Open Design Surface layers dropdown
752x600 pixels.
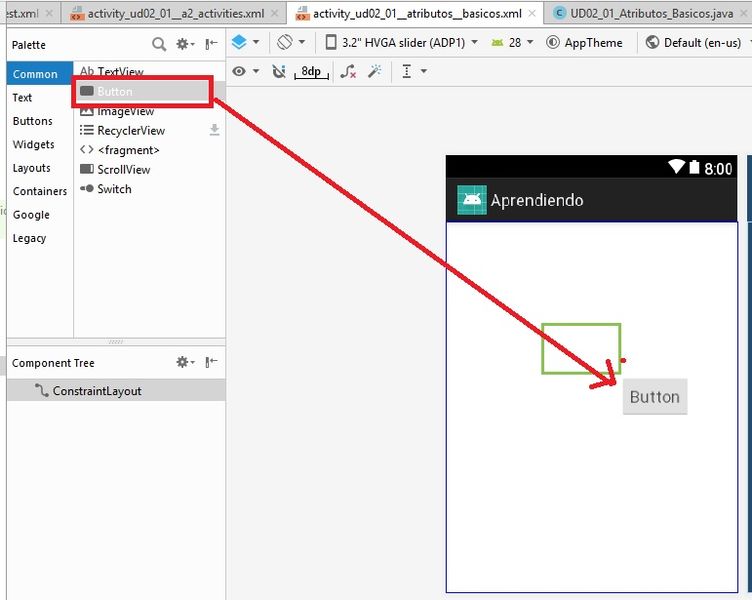(x=245, y=42)
